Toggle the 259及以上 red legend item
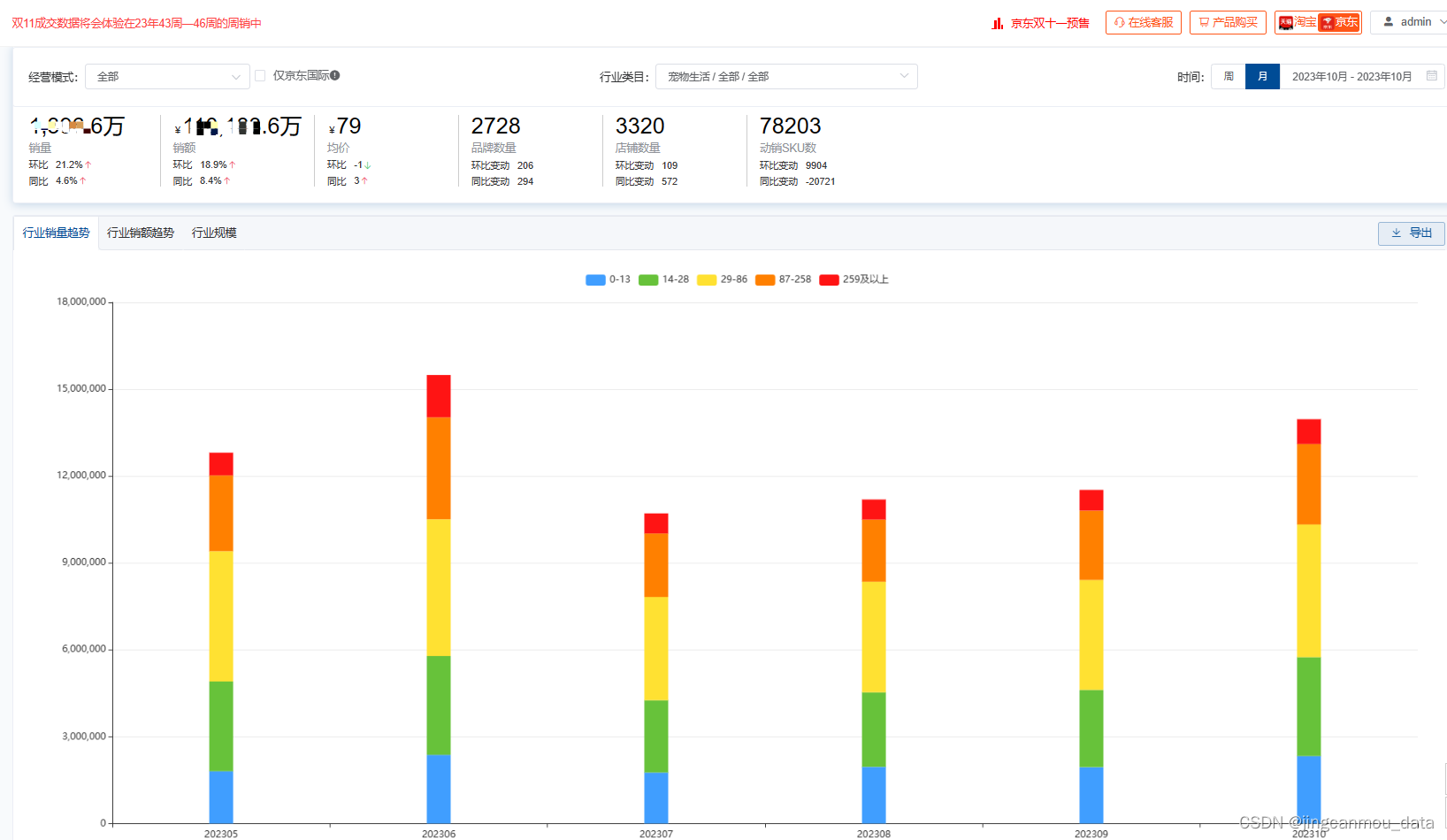 pos(854,280)
